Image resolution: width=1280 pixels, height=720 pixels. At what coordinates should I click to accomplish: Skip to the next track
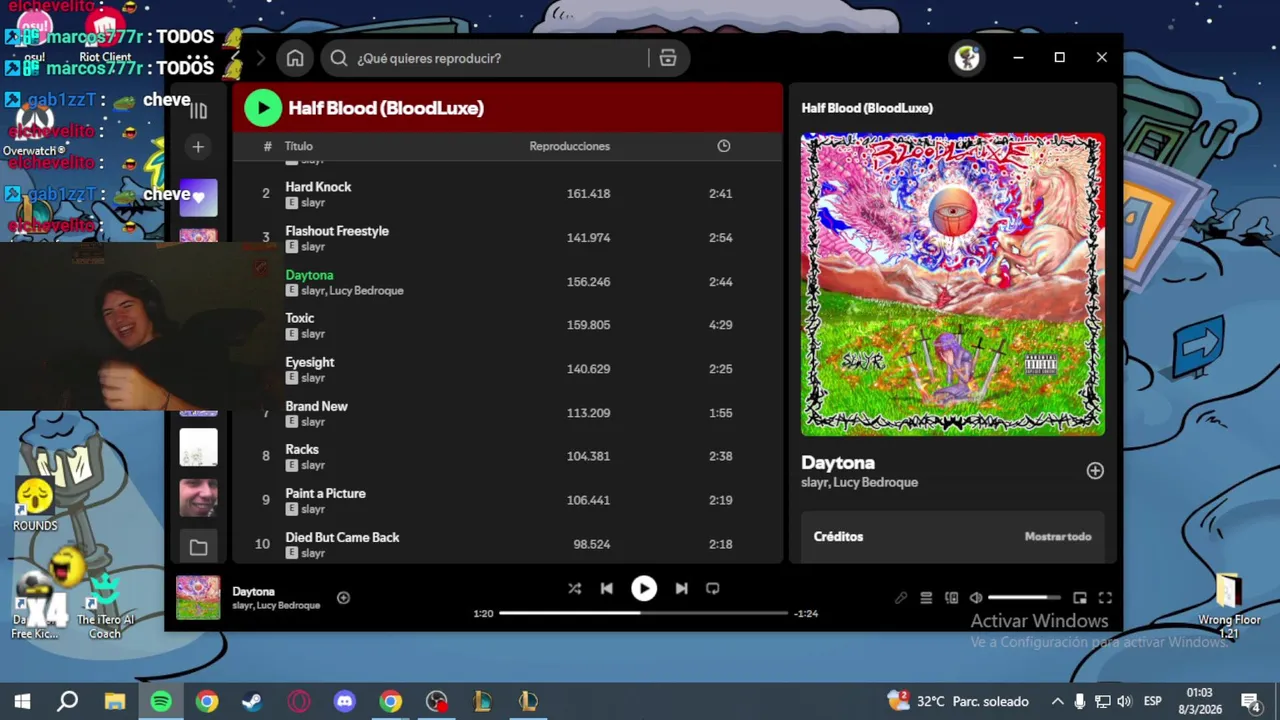coord(681,588)
